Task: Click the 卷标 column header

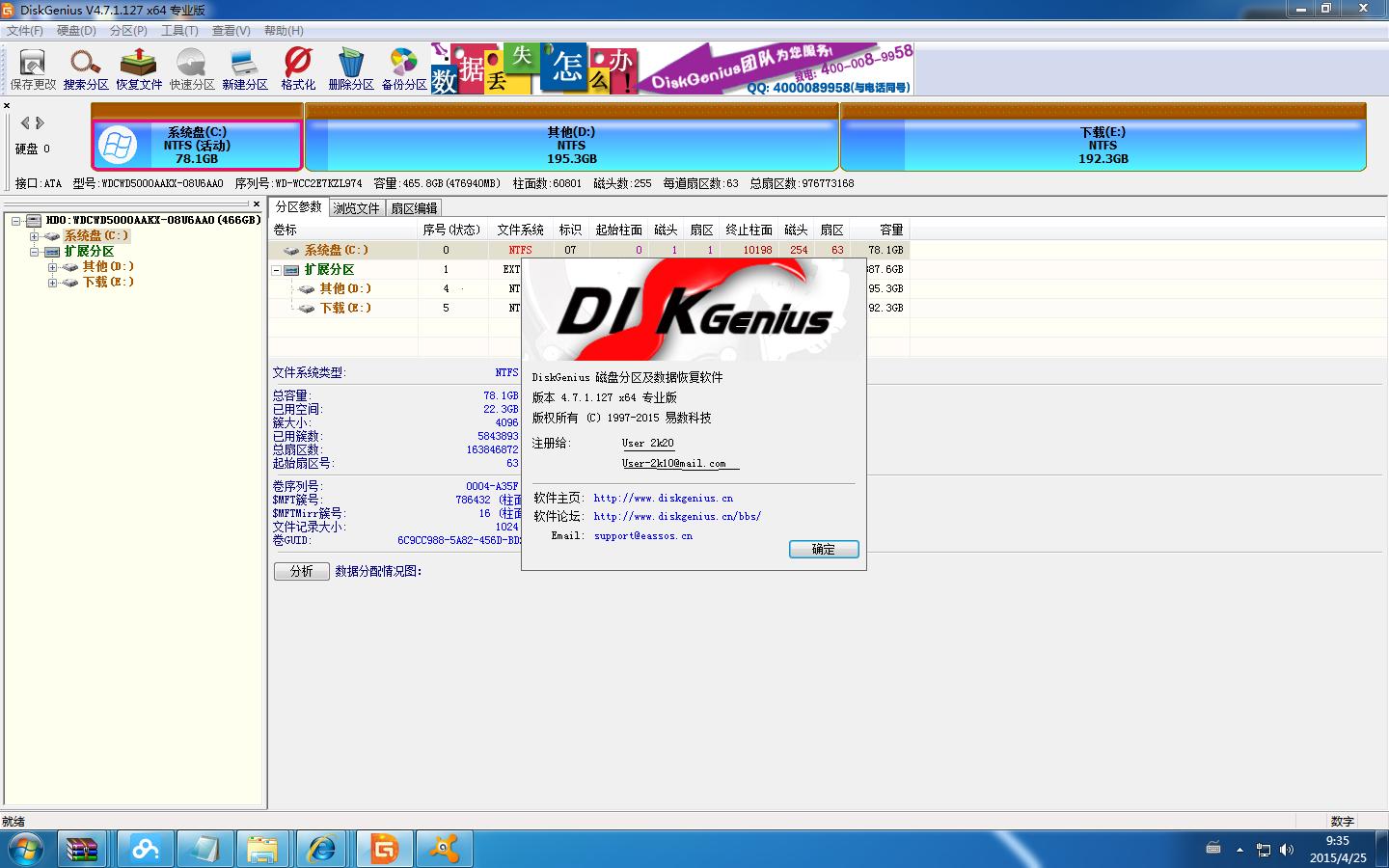Action: pyautogui.click(x=343, y=230)
